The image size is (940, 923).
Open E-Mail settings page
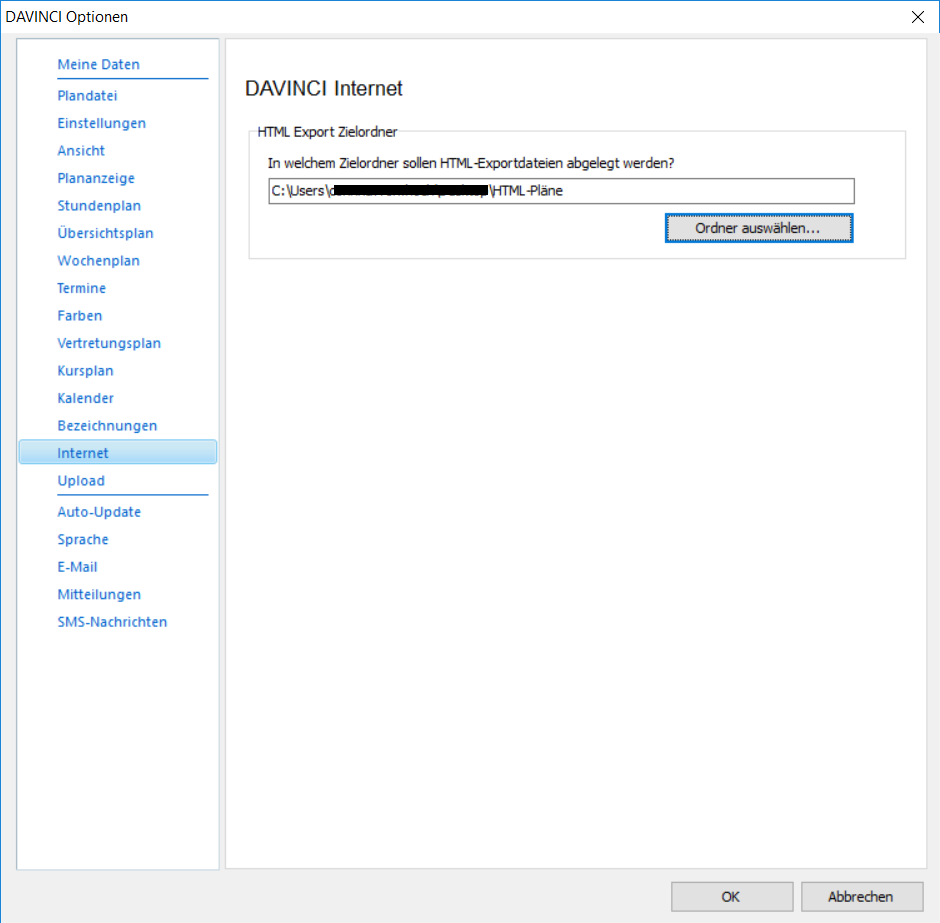(79, 567)
